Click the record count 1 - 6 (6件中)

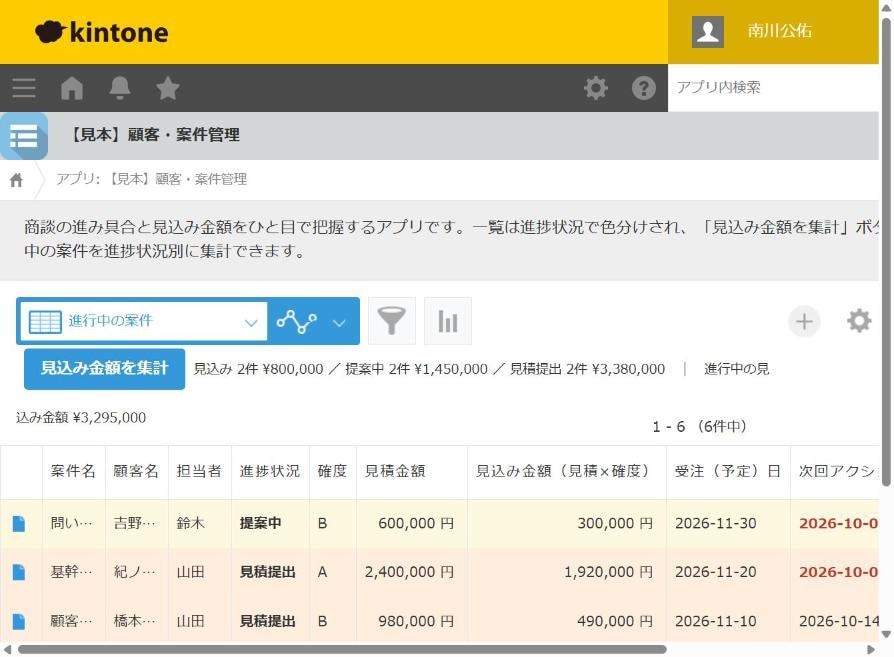click(x=700, y=427)
